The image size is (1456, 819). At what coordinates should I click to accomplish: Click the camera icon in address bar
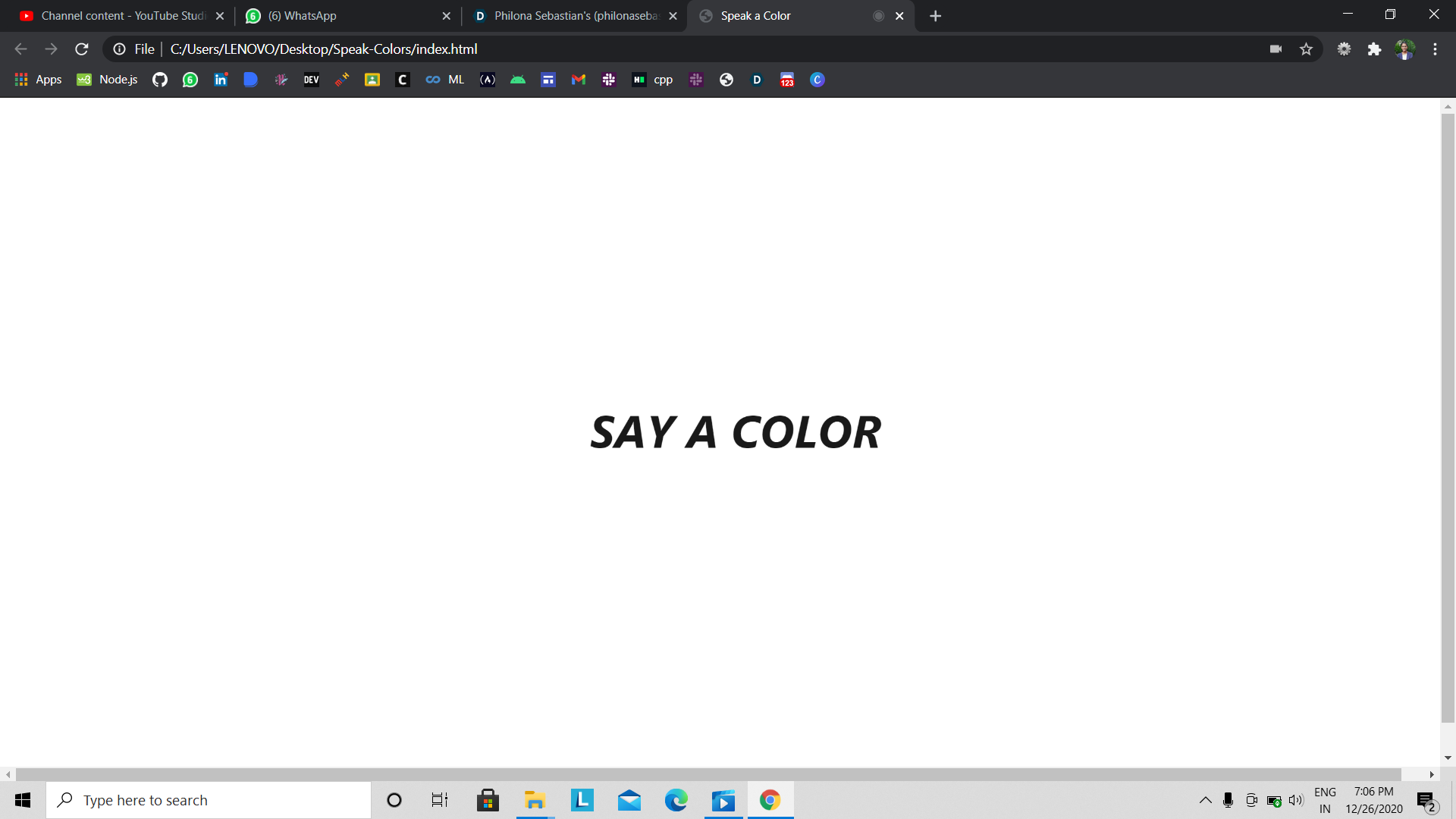(1276, 49)
